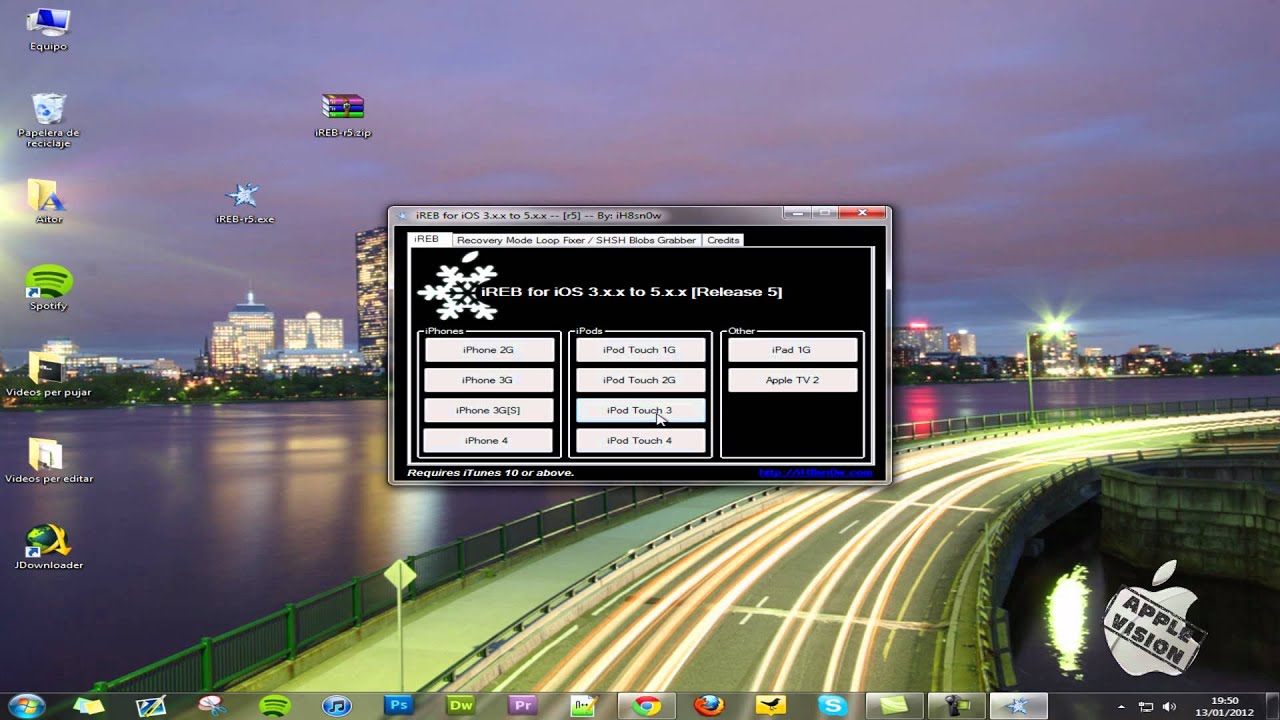Open Recovery Mode Loop Fixer / SHSH Blobs Grabber tab
Screen dimensions: 1280x720
pyautogui.click(x=576, y=240)
